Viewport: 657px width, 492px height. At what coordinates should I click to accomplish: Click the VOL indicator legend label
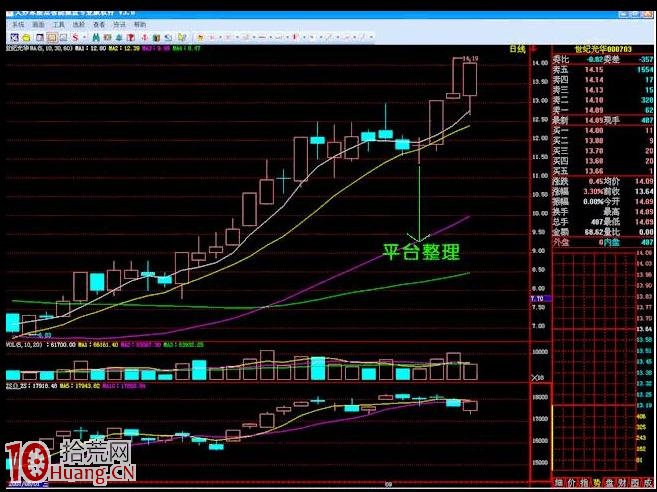pyautogui.click(x=26, y=344)
